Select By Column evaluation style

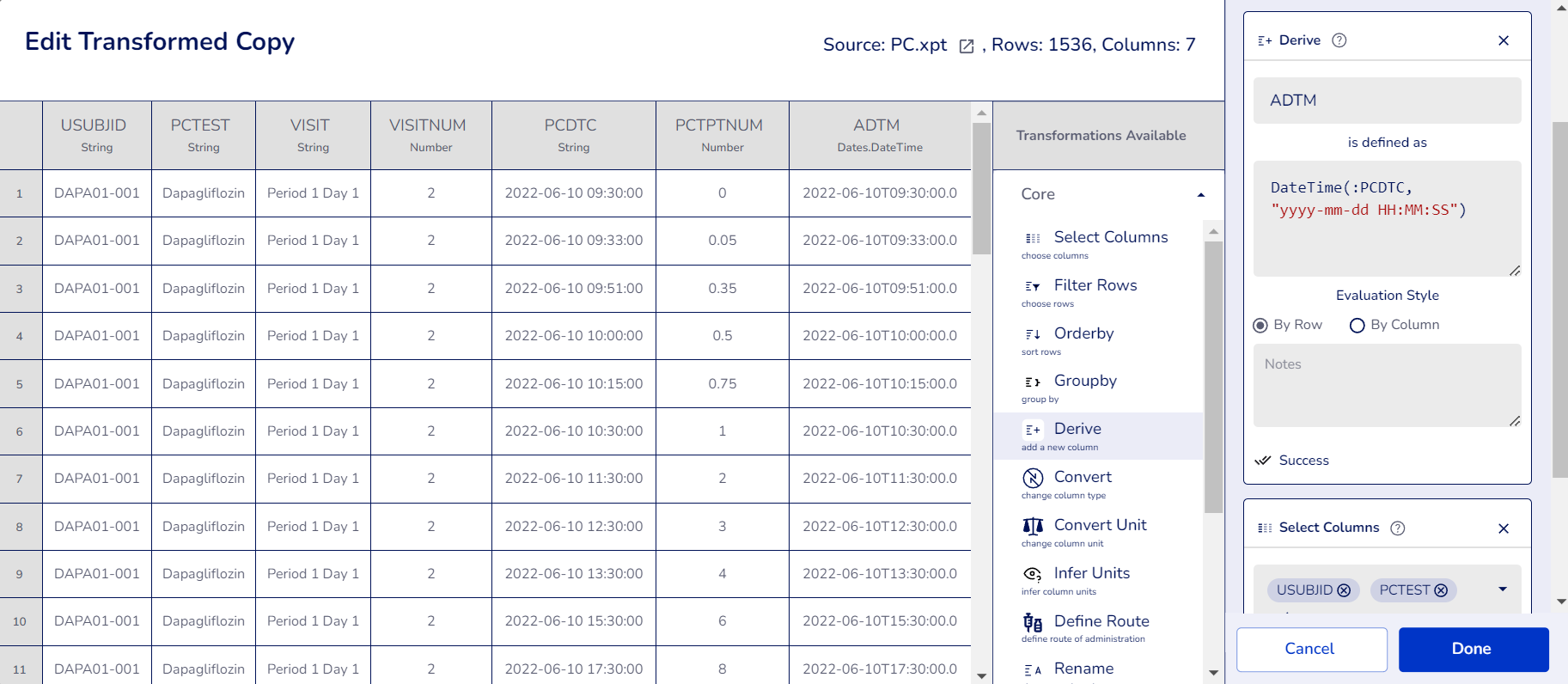point(1358,325)
